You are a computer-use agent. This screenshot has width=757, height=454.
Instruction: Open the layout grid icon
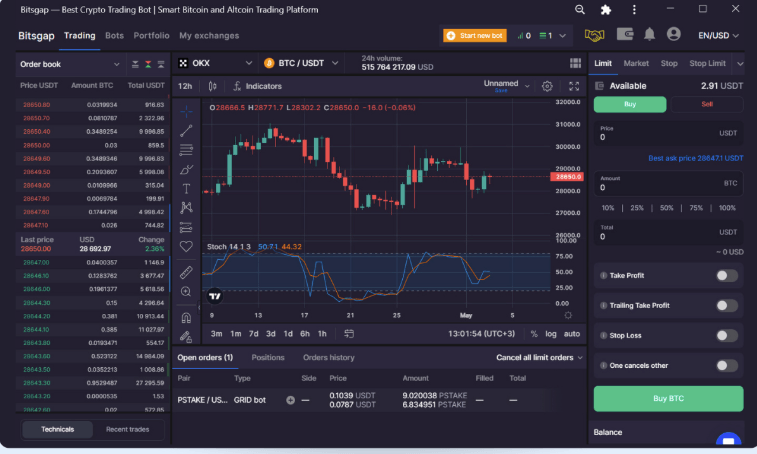point(575,63)
